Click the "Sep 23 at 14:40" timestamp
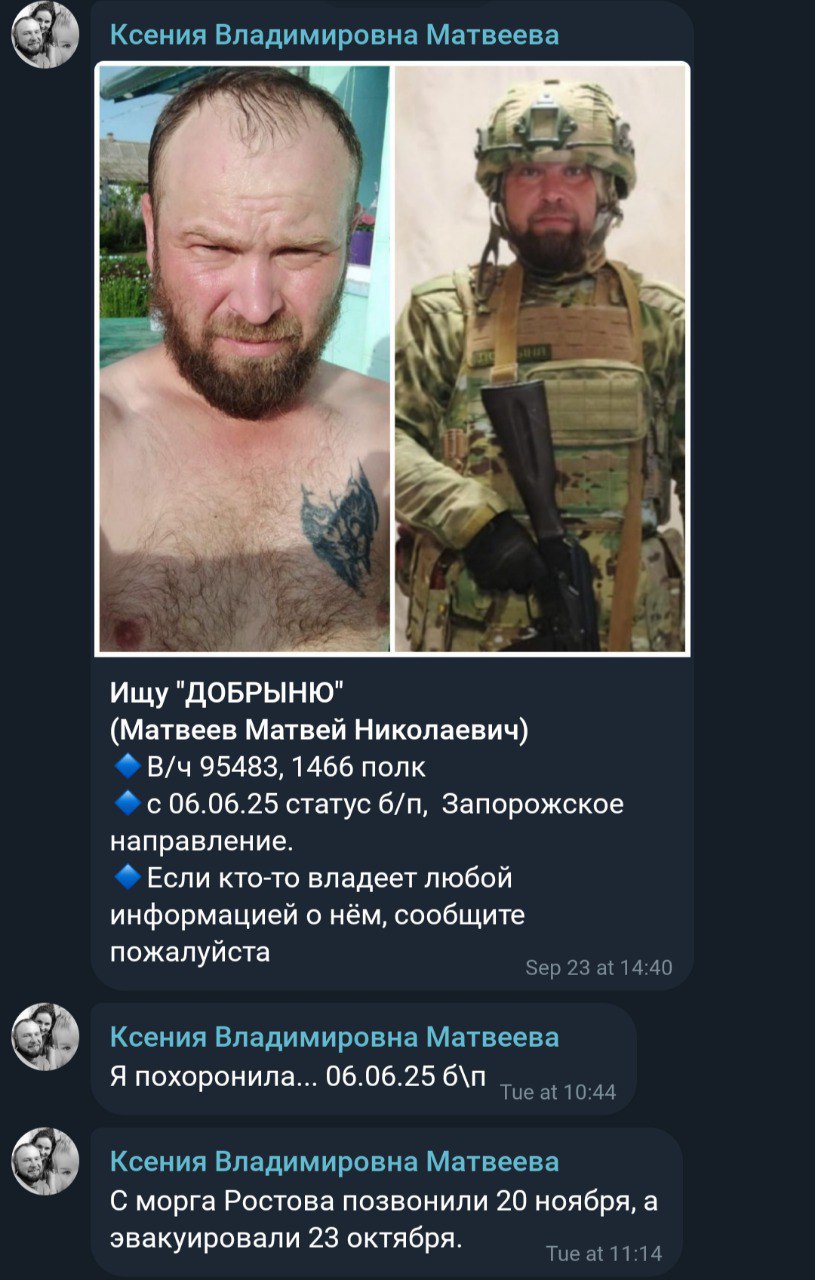The height and width of the screenshot is (1280, 815). (598, 968)
